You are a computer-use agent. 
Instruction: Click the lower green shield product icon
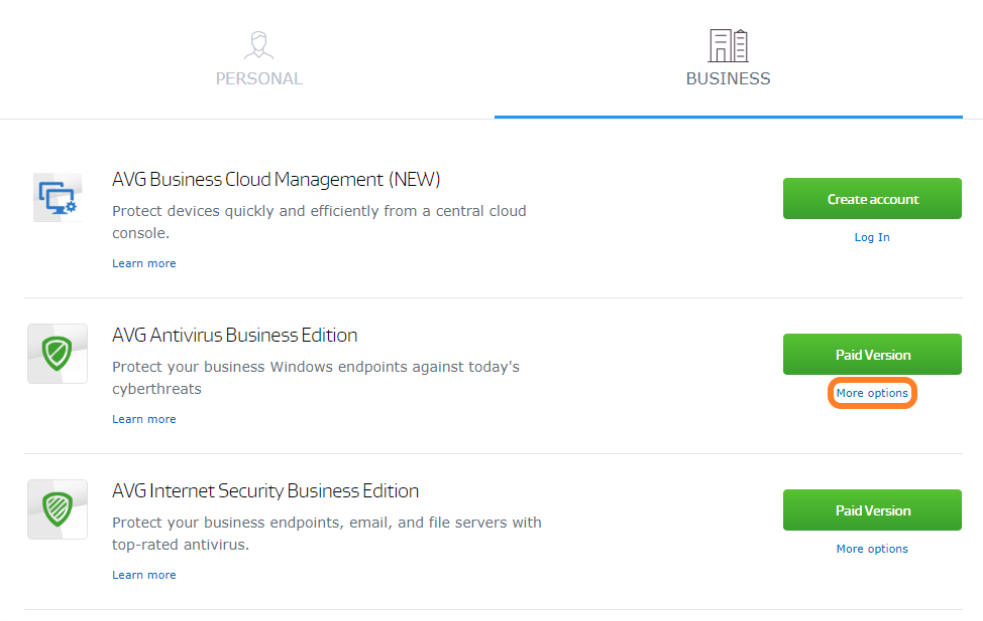coord(57,510)
